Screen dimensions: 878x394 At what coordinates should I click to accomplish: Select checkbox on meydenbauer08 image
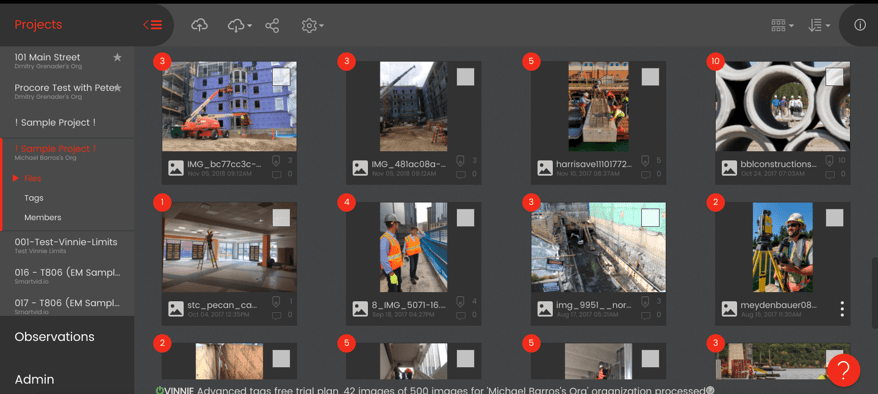(x=834, y=218)
